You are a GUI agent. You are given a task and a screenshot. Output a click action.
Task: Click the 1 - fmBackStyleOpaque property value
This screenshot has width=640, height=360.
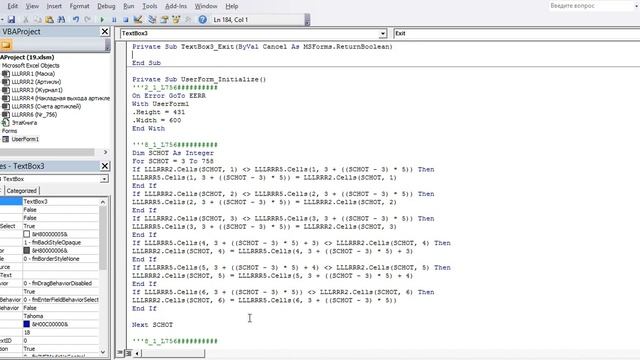pyautogui.click(x=60, y=242)
